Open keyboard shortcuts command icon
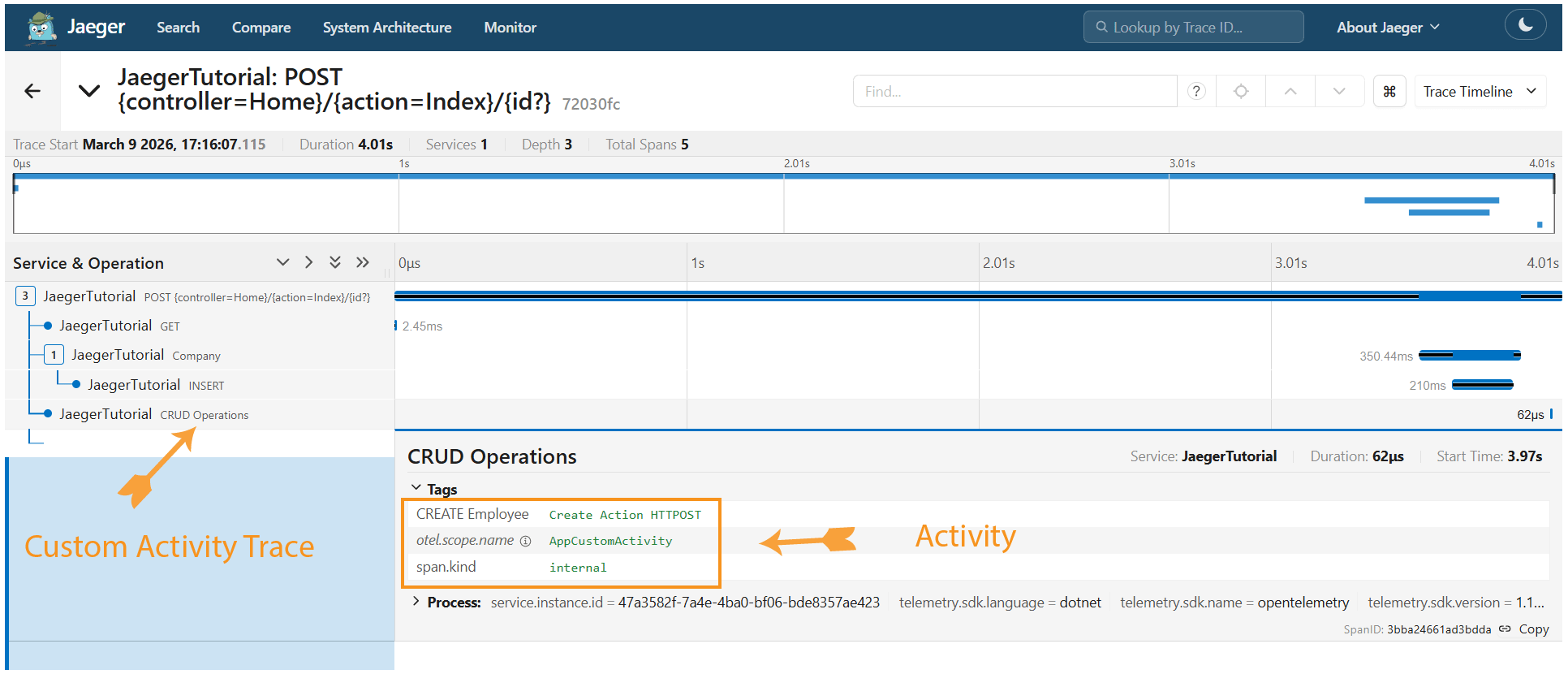 [1389, 91]
